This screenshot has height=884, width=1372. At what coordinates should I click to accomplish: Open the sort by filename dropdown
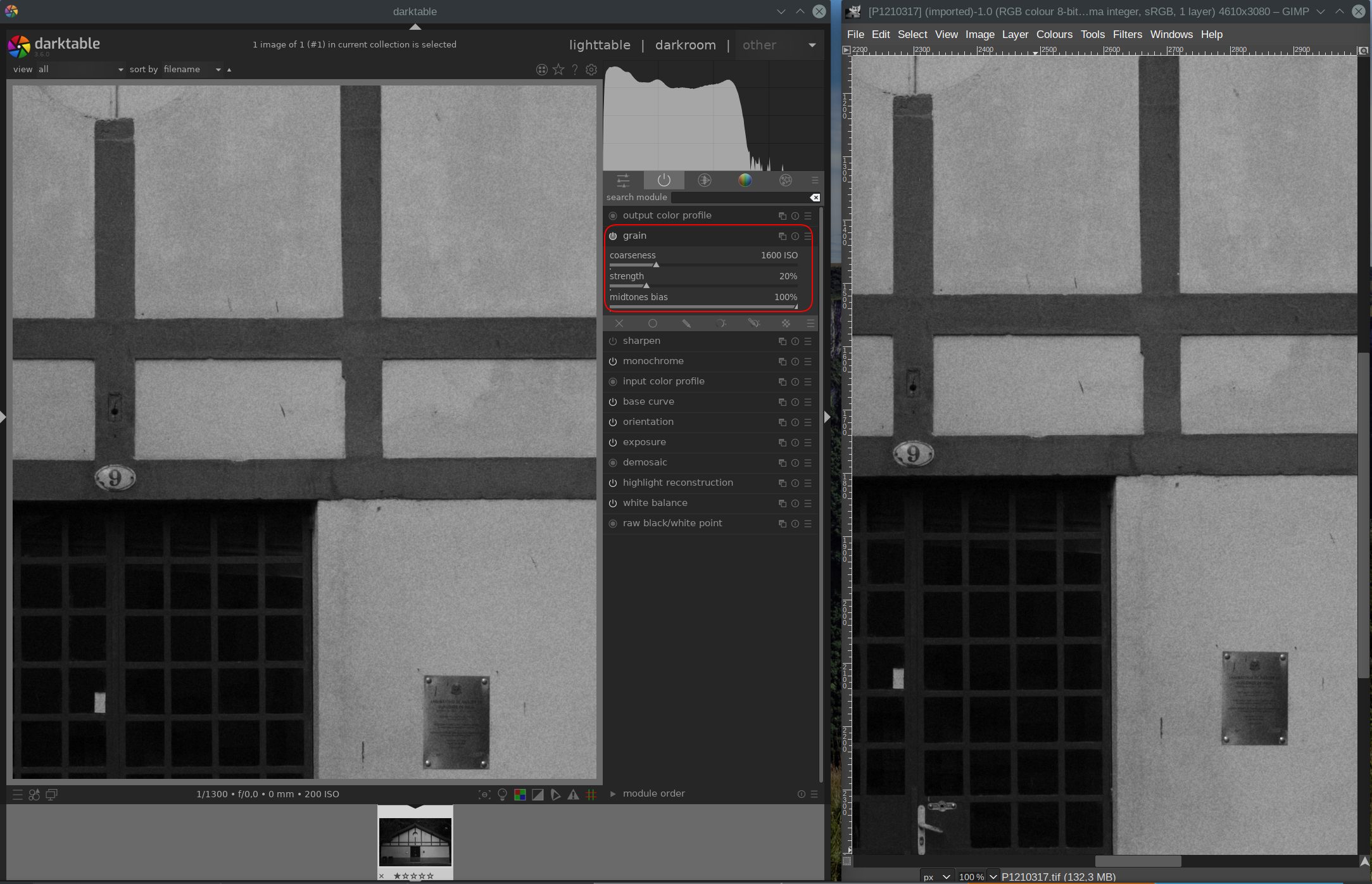pyautogui.click(x=190, y=70)
